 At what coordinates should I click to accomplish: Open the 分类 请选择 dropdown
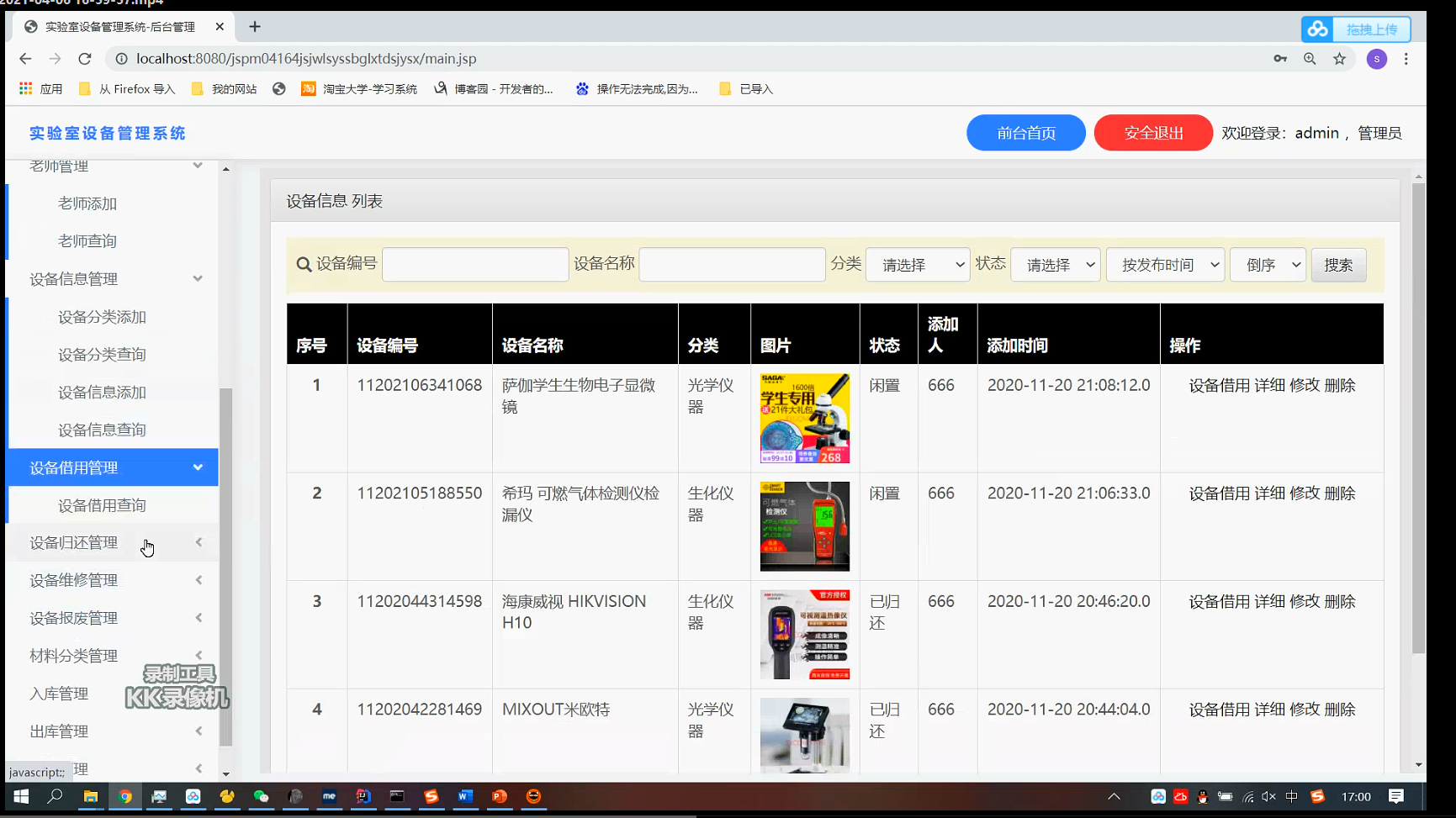918,265
